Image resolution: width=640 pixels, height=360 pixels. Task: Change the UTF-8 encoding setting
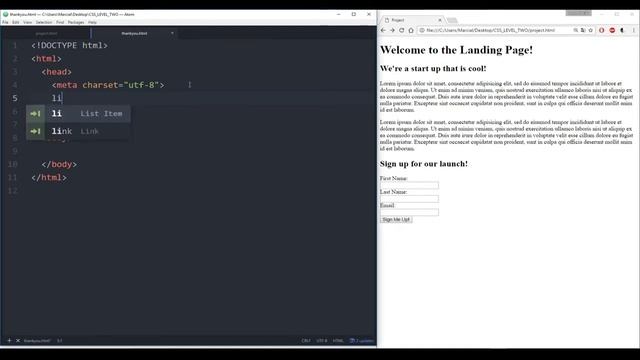tap(322, 341)
